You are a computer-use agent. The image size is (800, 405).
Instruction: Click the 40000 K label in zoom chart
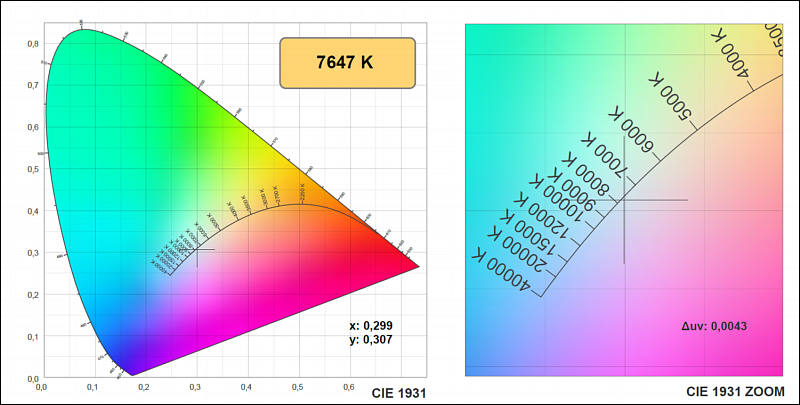pos(501,271)
